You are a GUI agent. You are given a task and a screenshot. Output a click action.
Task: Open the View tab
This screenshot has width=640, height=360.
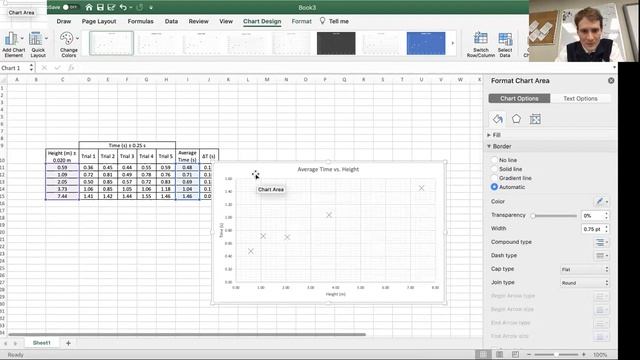tap(226, 21)
